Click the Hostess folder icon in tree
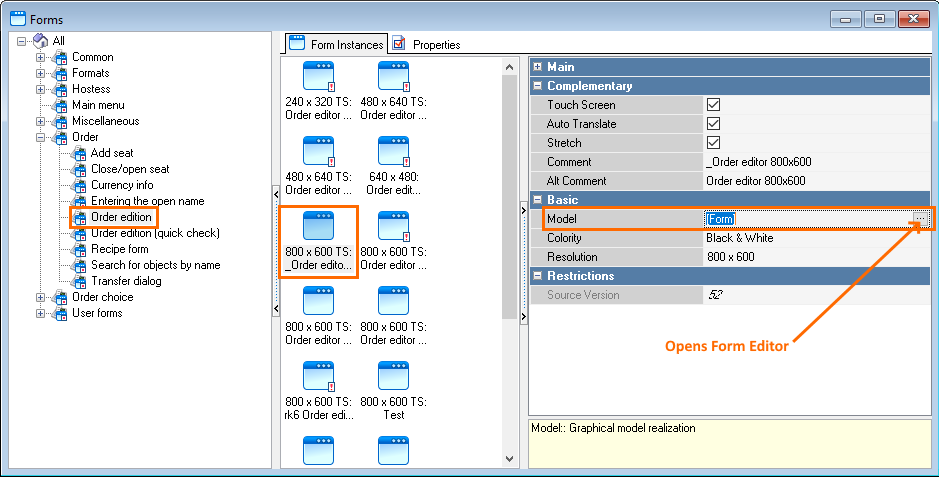The image size is (939, 477). pos(59,90)
